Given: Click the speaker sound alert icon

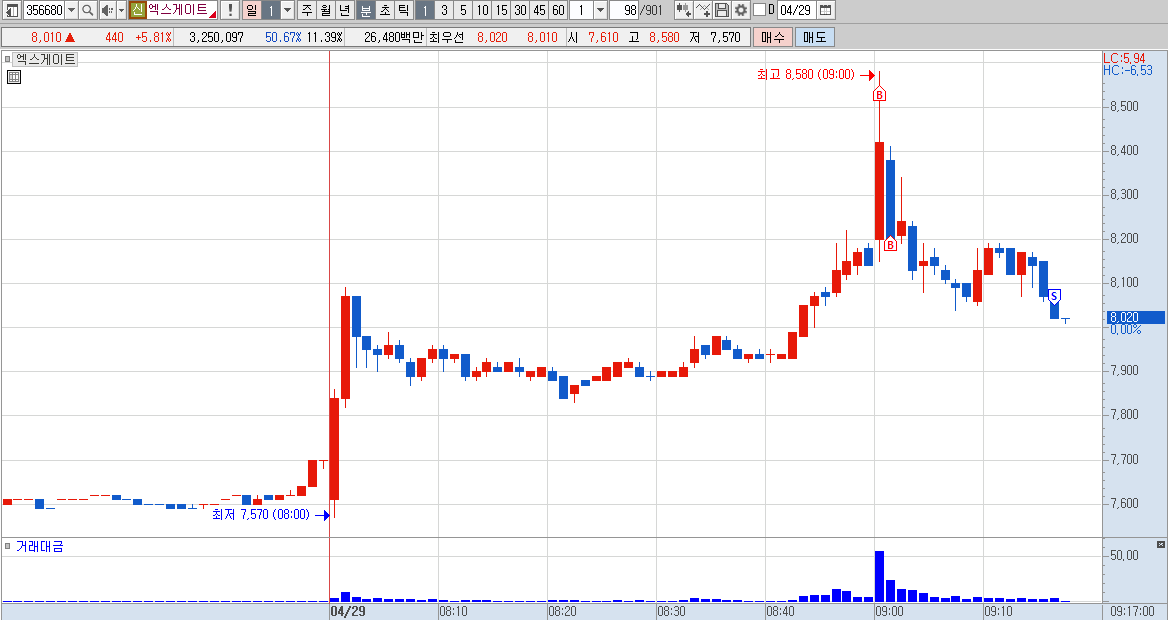Looking at the screenshot, I should [x=107, y=10].
